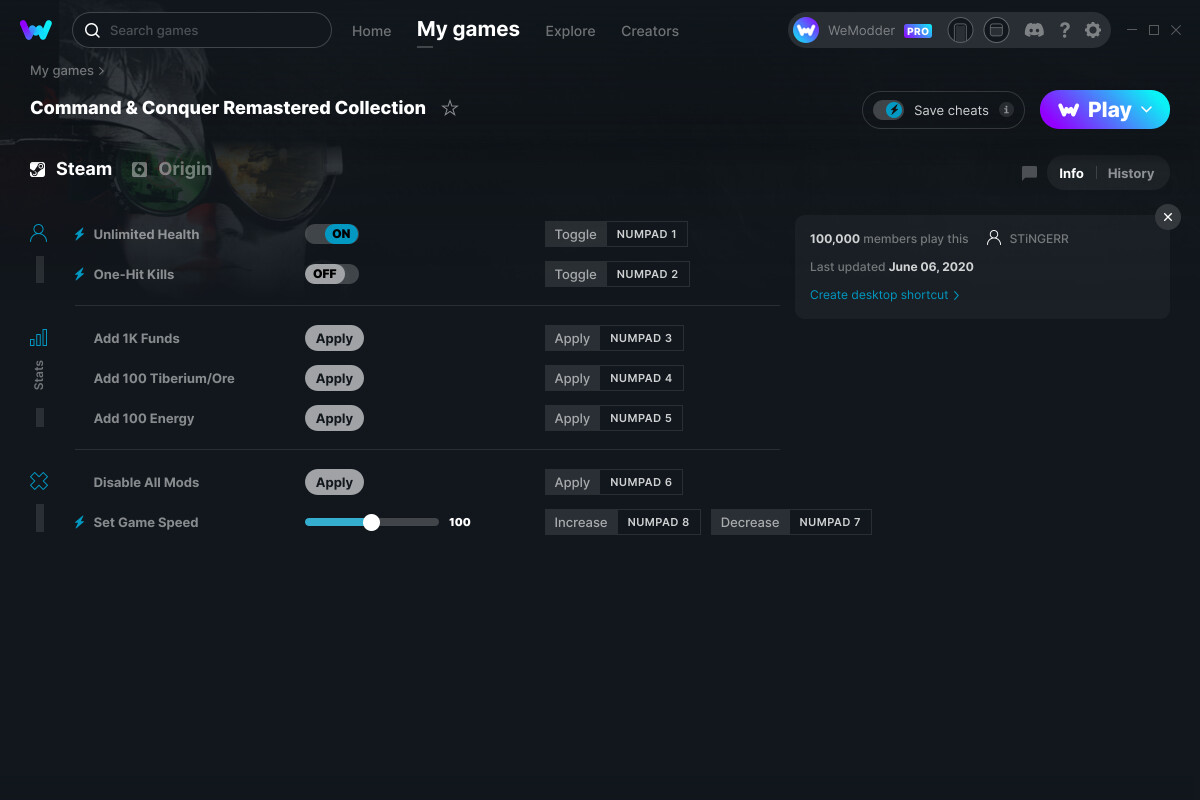Switch to the Steam platform tab
1200x800 pixels.
(71, 169)
